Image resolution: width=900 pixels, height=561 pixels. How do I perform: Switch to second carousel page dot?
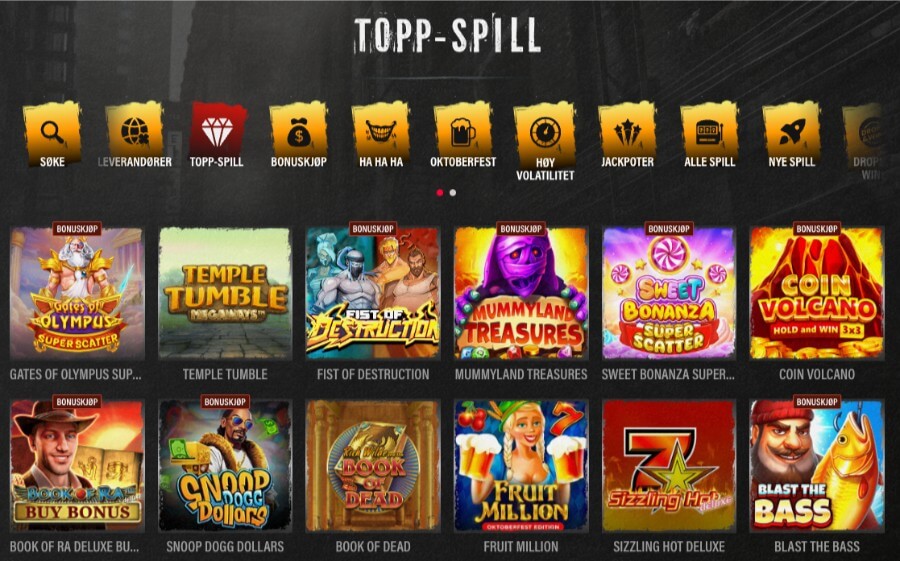[453, 193]
